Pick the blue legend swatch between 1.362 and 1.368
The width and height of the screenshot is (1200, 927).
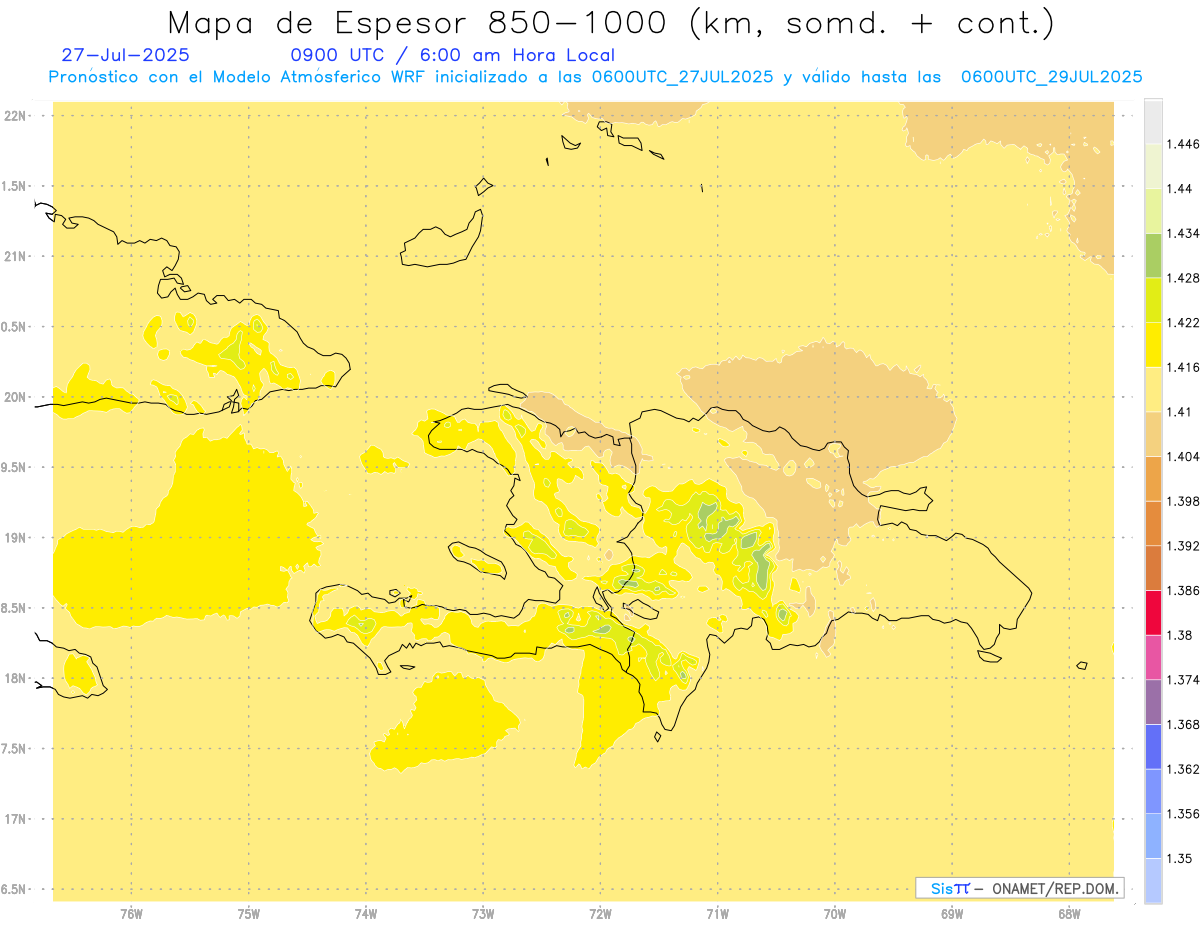(x=1153, y=746)
